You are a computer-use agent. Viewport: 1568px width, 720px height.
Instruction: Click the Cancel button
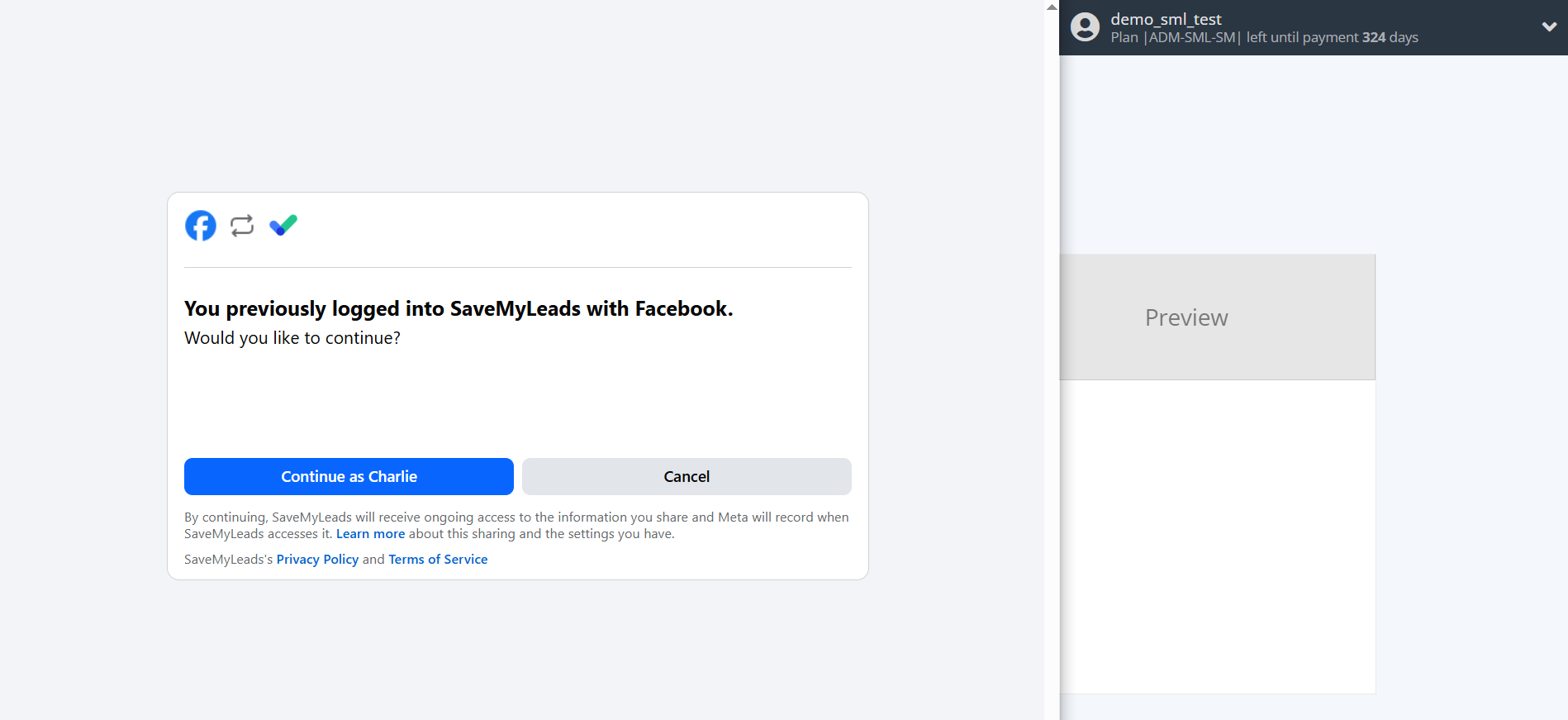click(x=686, y=476)
